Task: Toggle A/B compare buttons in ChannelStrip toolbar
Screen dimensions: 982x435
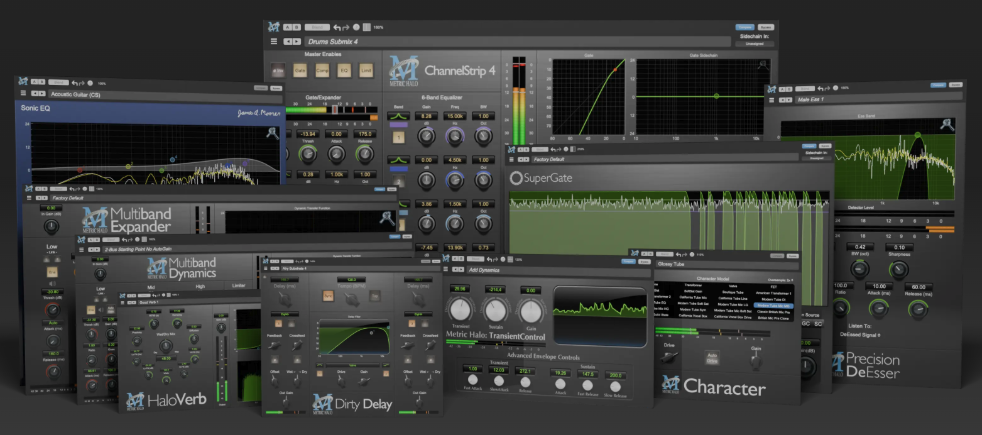Action: tap(292, 28)
